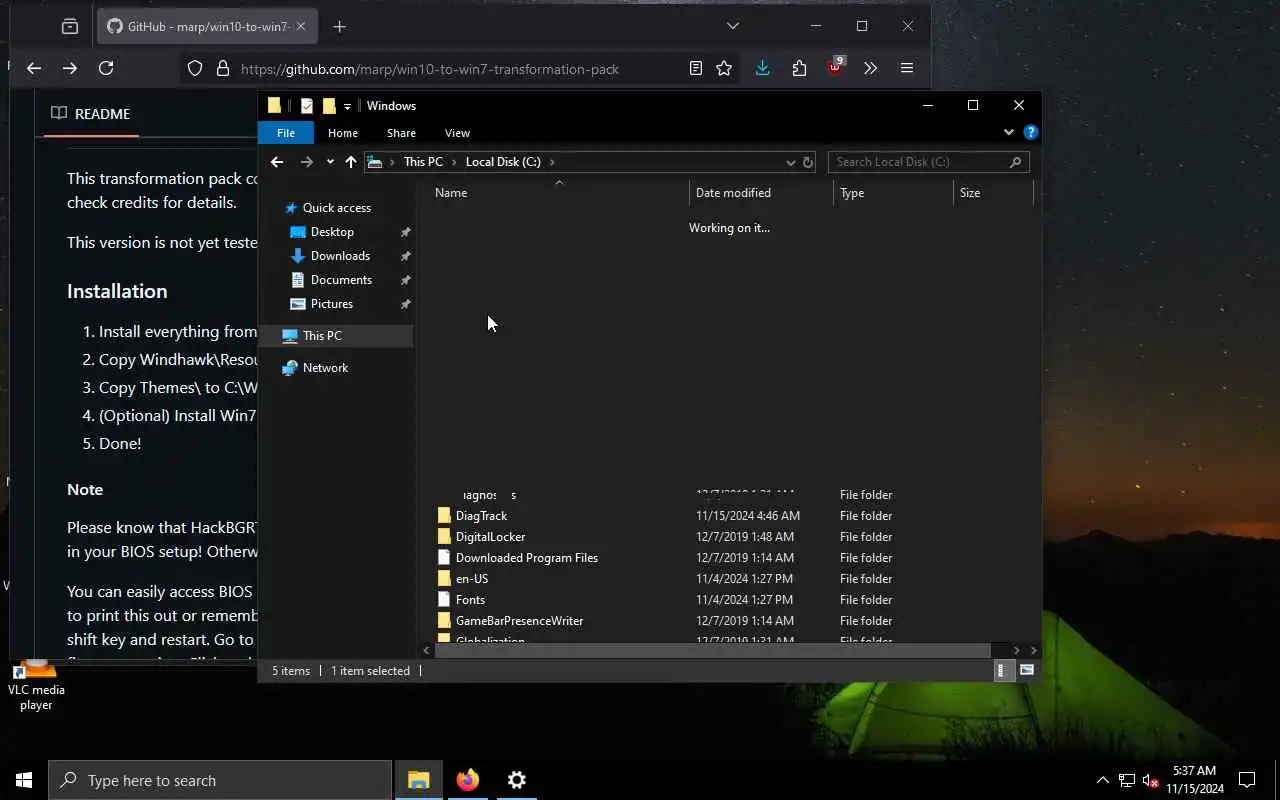
Task: Refresh the Local Disk (C:) view
Action: [808, 162]
